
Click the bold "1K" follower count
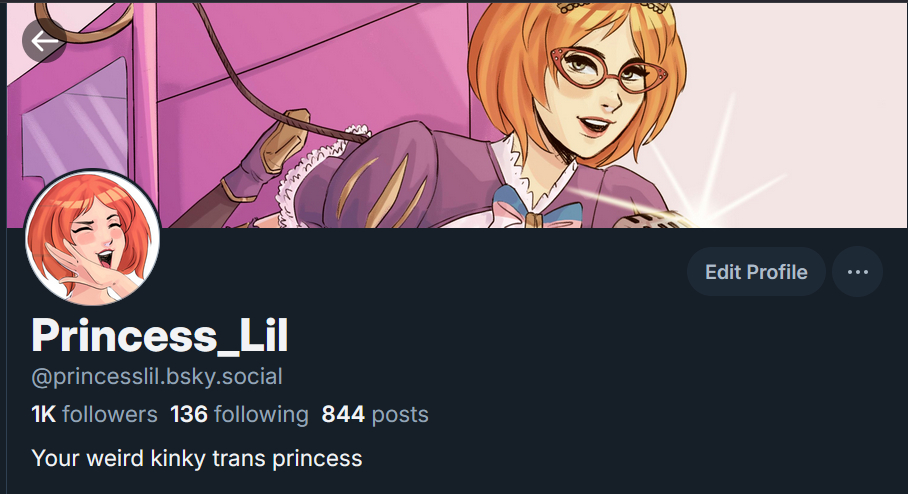pyautogui.click(x=43, y=414)
